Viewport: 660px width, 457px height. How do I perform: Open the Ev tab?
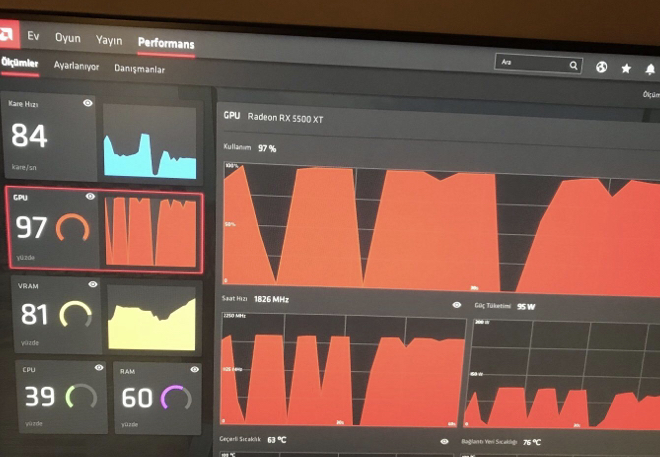[33, 36]
